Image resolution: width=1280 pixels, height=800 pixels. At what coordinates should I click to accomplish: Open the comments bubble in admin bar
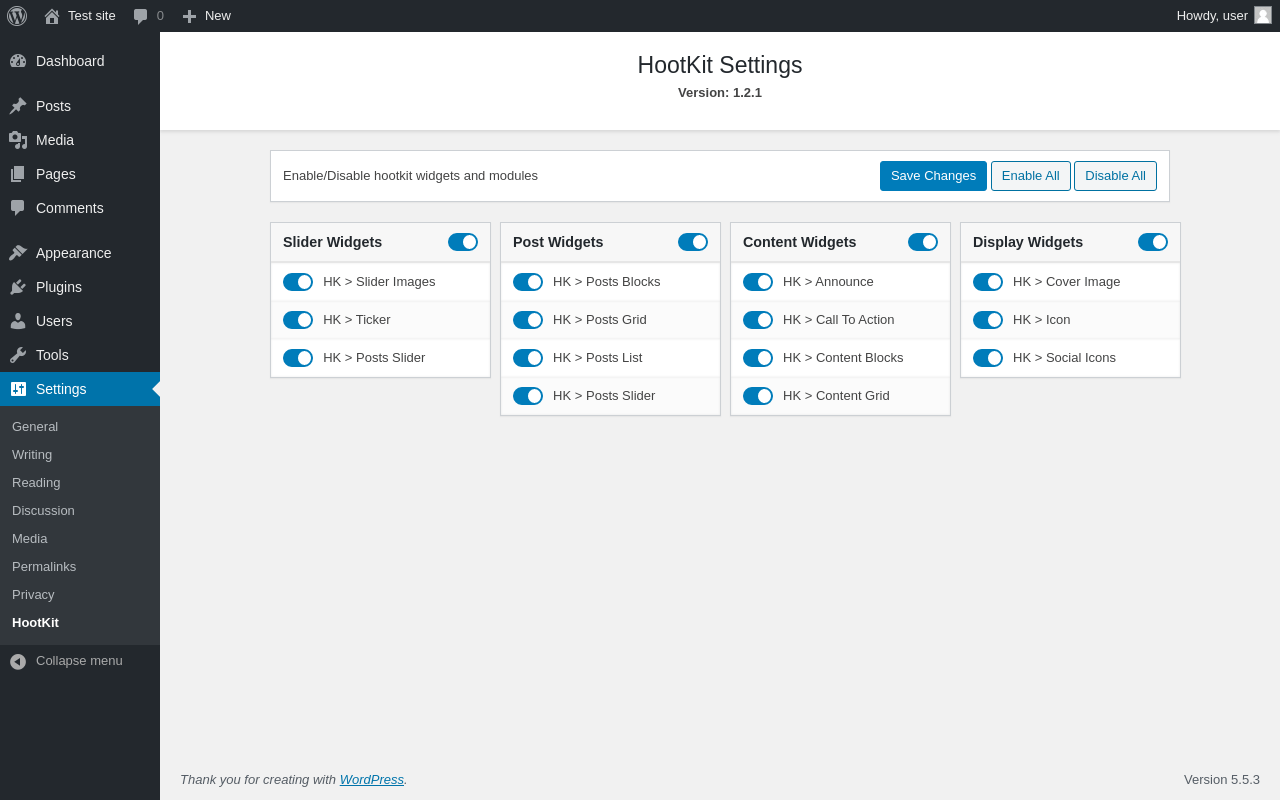click(141, 16)
